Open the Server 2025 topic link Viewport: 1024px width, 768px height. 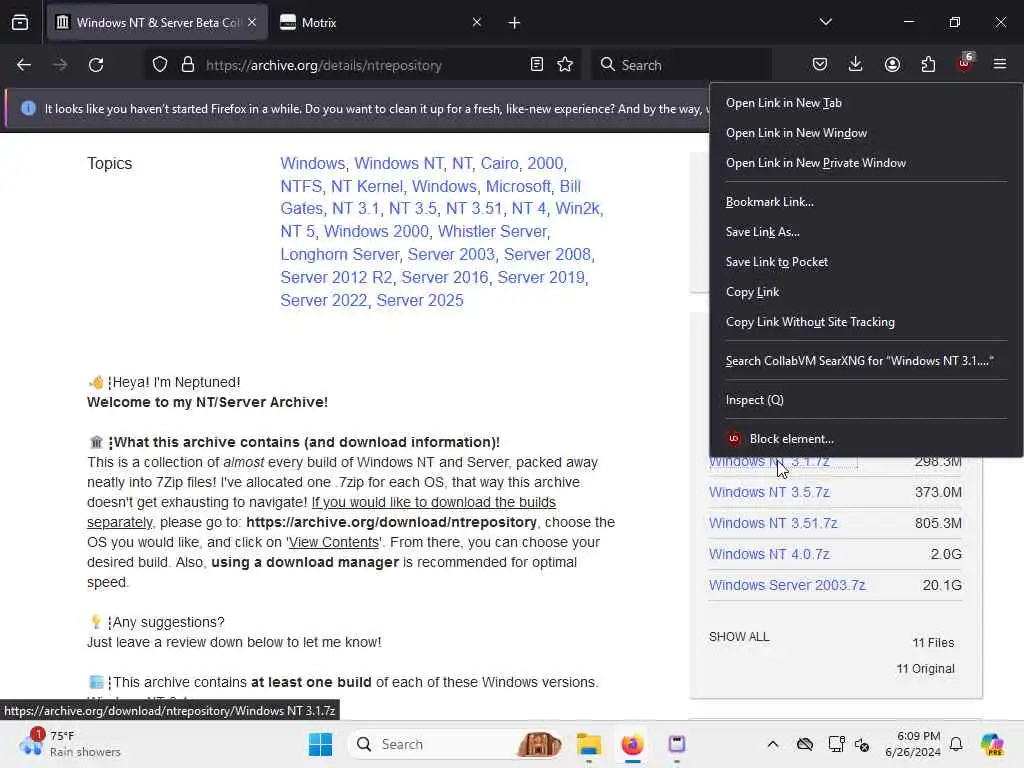tap(420, 300)
